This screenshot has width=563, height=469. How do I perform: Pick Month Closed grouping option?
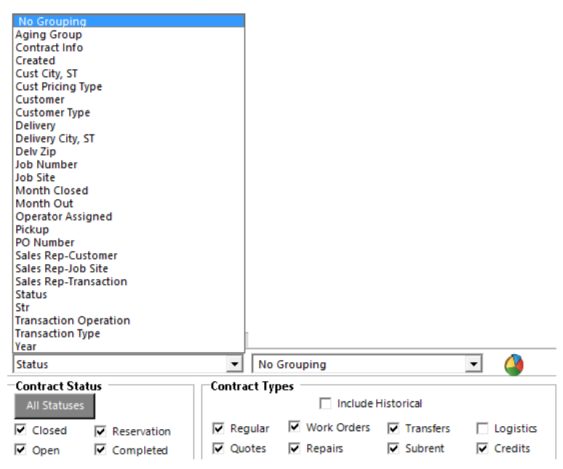tap(129, 190)
